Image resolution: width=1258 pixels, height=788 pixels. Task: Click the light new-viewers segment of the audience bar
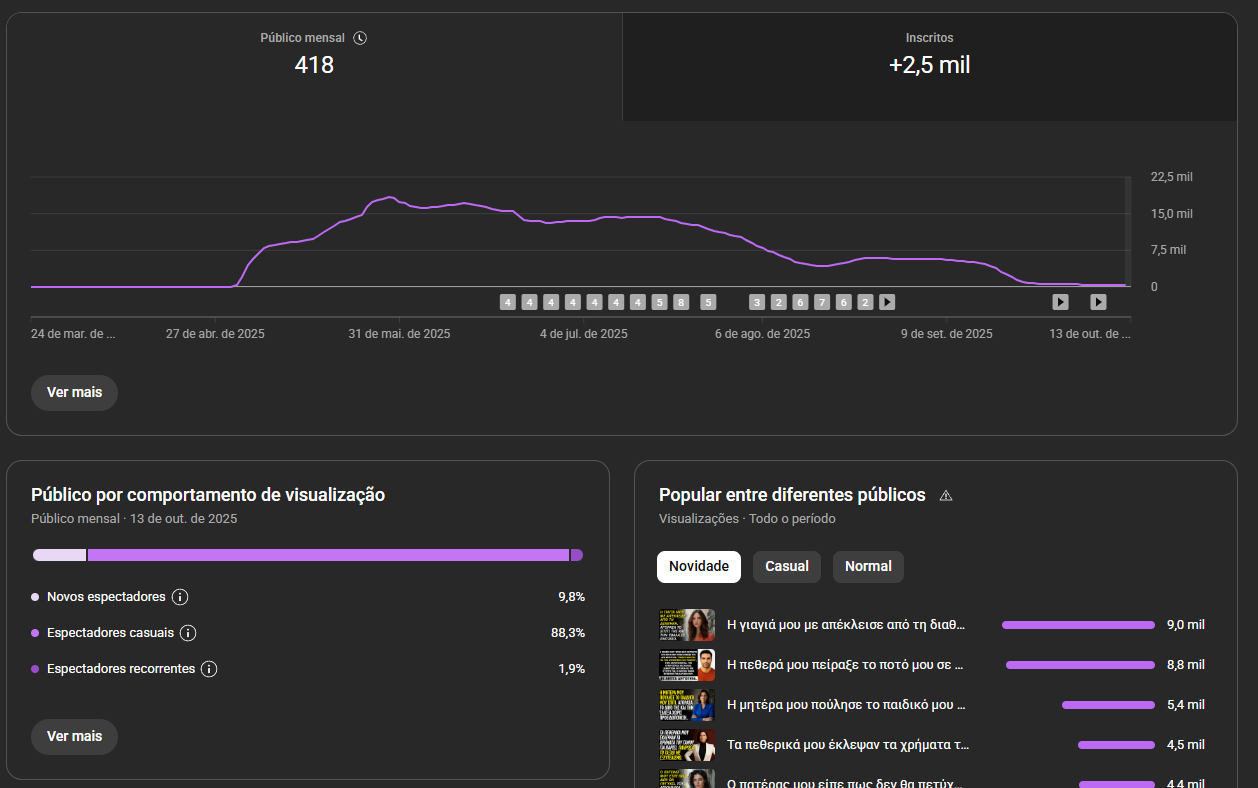(x=59, y=555)
